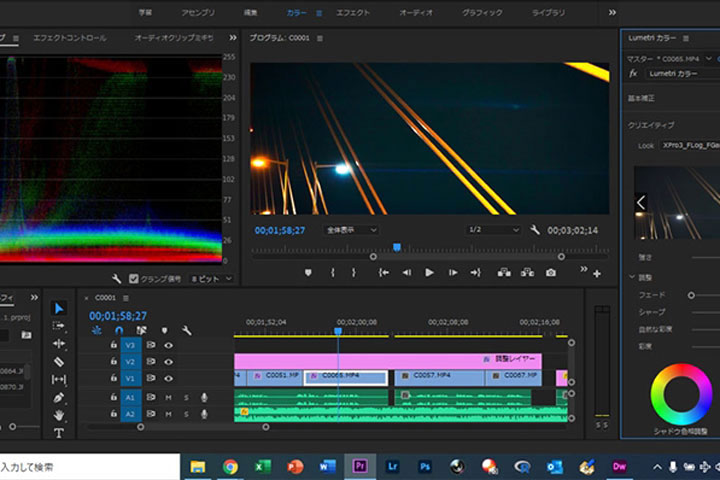Open the Look preset dropdown
720x480 pixels.
click(690, 145)
